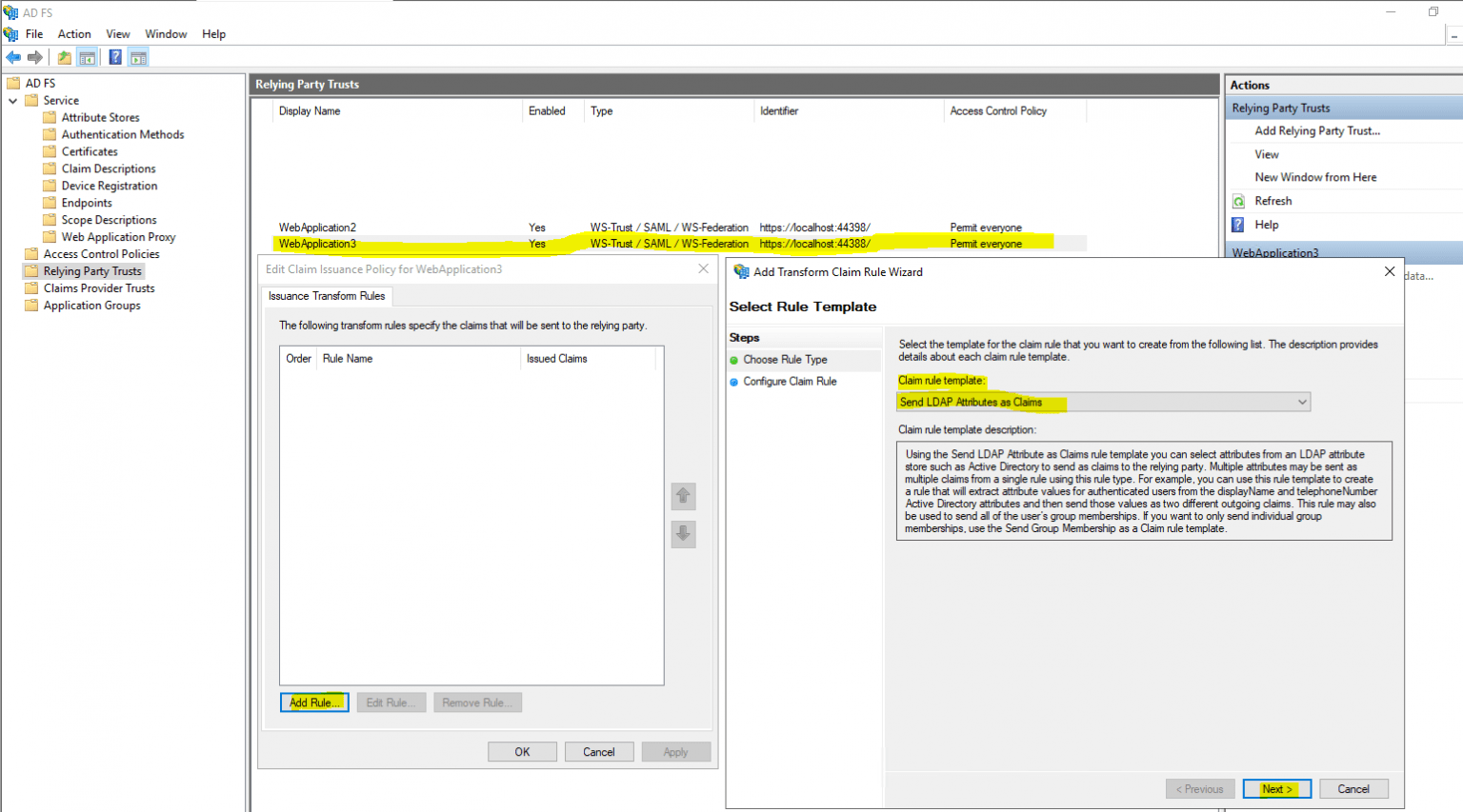Open the Claim rule template dropdown
Viewport: 1463px width, 812px height.
tap(1302, 402)
